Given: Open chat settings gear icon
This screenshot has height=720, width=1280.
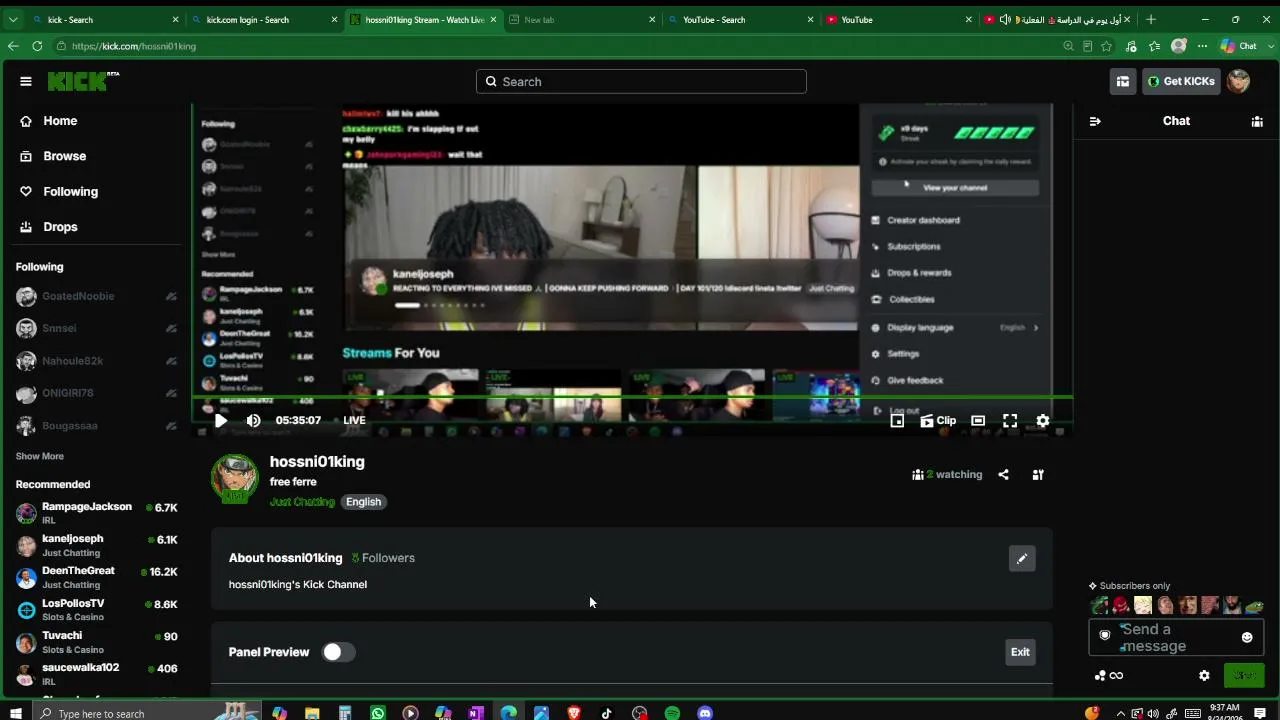Looking at the screenshot, I should [x=1204, y=676].
